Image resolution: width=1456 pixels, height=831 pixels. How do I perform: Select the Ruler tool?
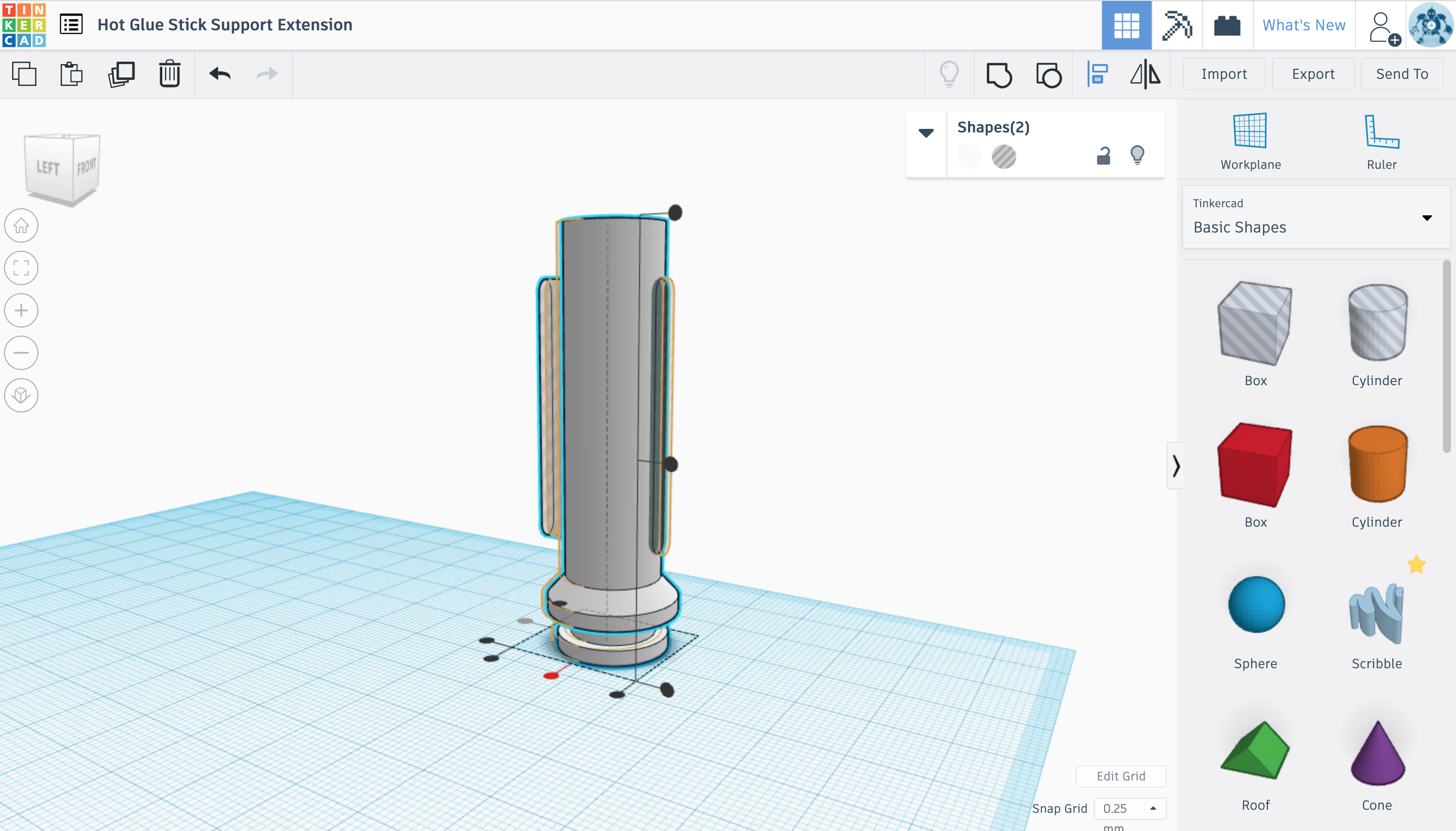click(x=1381, y=141)
